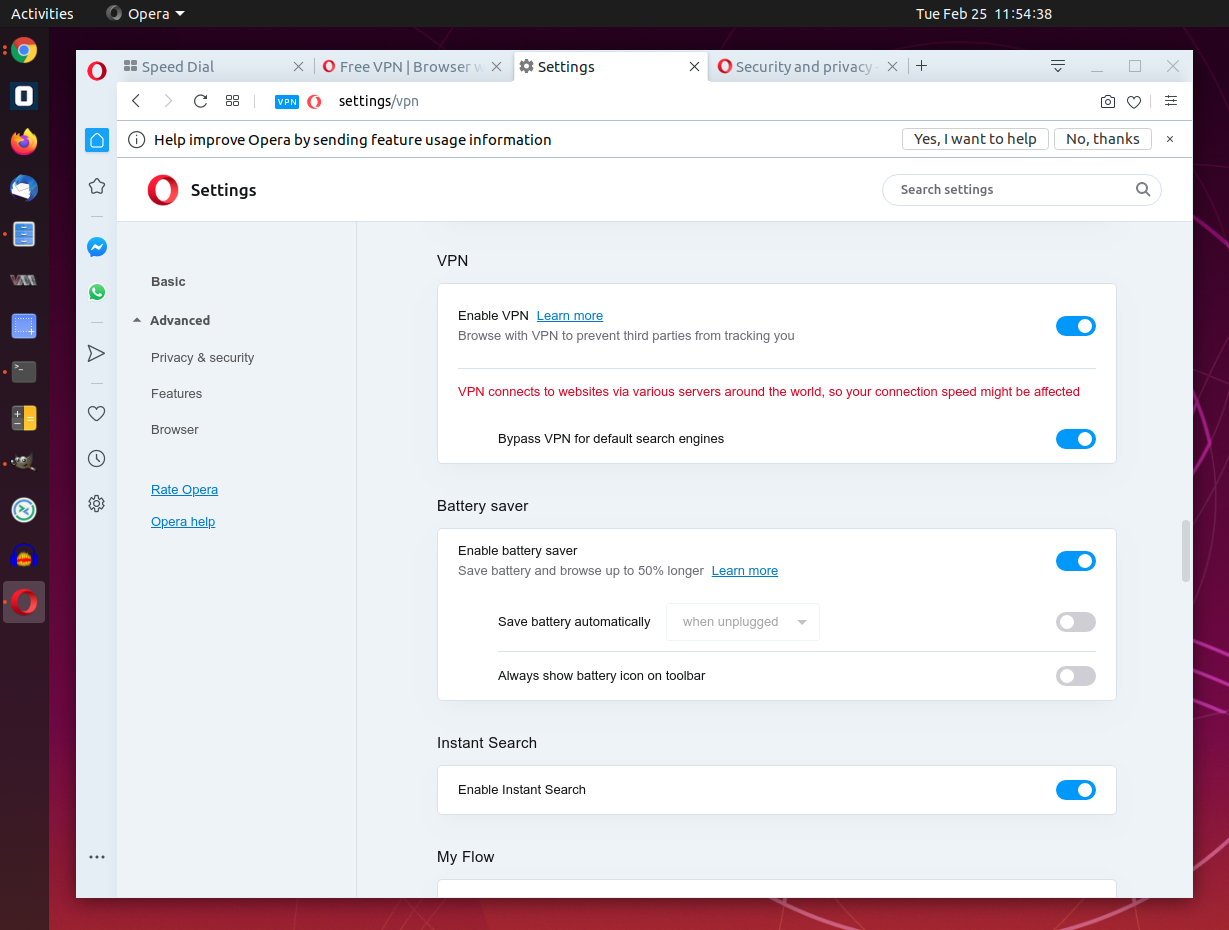The width and height of the screenshot is (1229, 930).
Task: Click 'Yes, I want to help' button
Action: pyautogui.click(x=975, y=139)
